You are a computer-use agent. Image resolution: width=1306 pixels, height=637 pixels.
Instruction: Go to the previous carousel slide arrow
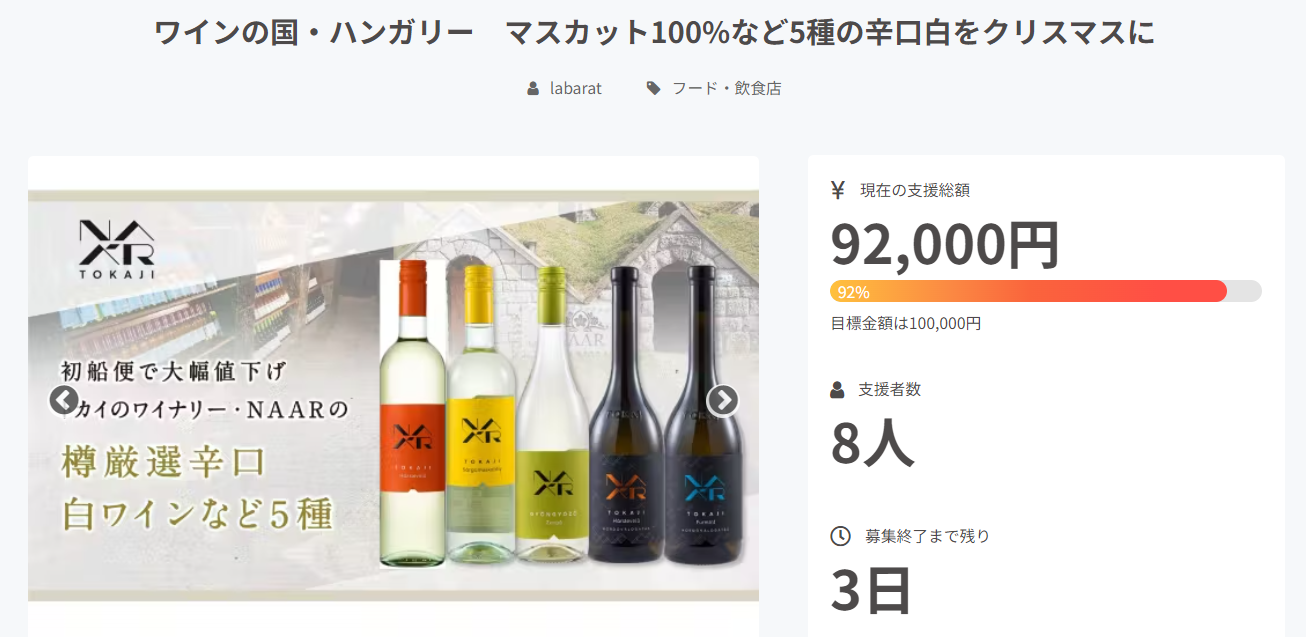(63, 400)
